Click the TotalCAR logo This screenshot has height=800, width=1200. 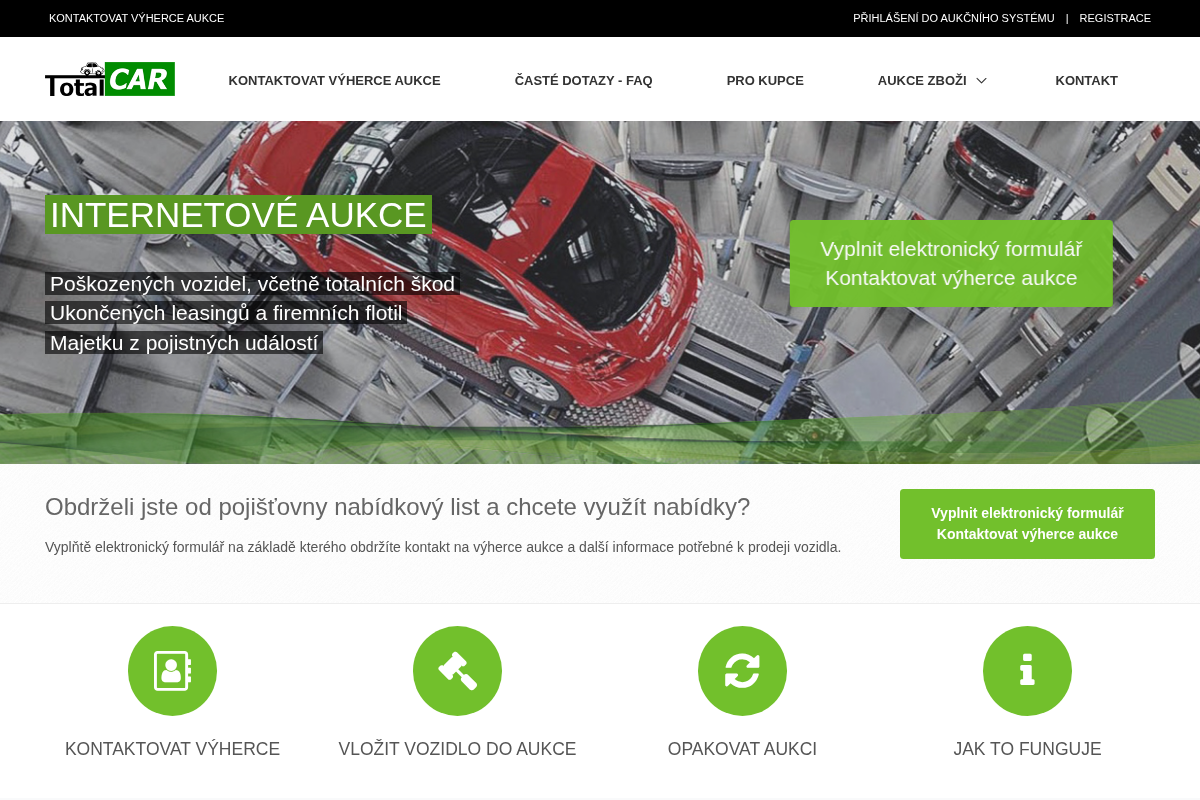[110, 79]
